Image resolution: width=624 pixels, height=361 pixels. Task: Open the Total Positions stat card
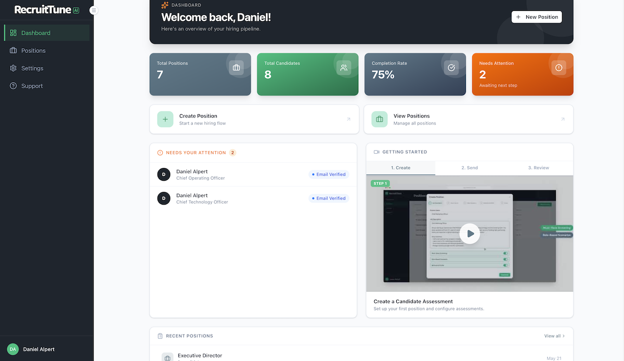tap(200, 74)
